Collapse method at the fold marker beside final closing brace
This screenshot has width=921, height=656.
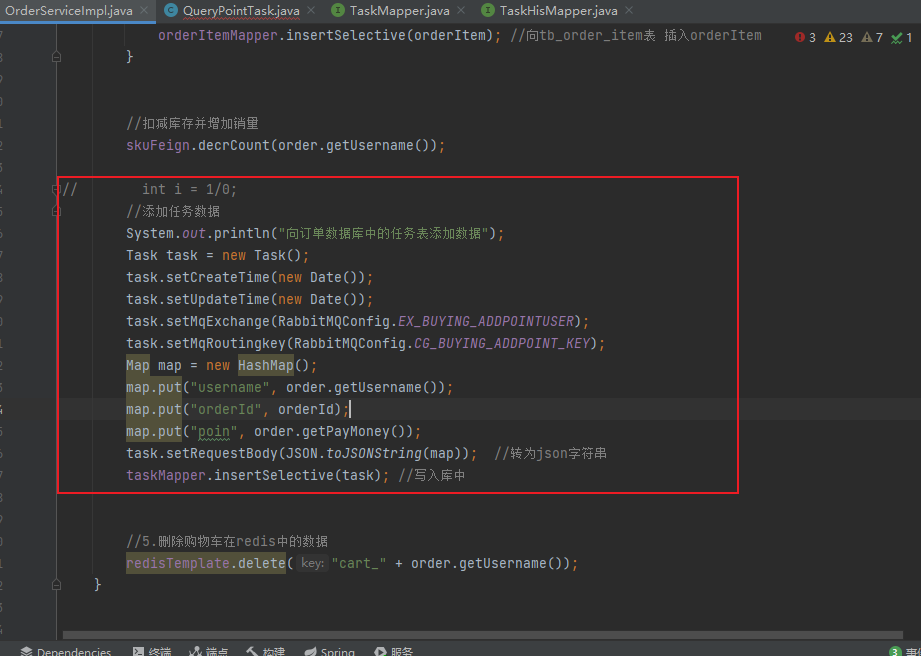click(56, 586)
